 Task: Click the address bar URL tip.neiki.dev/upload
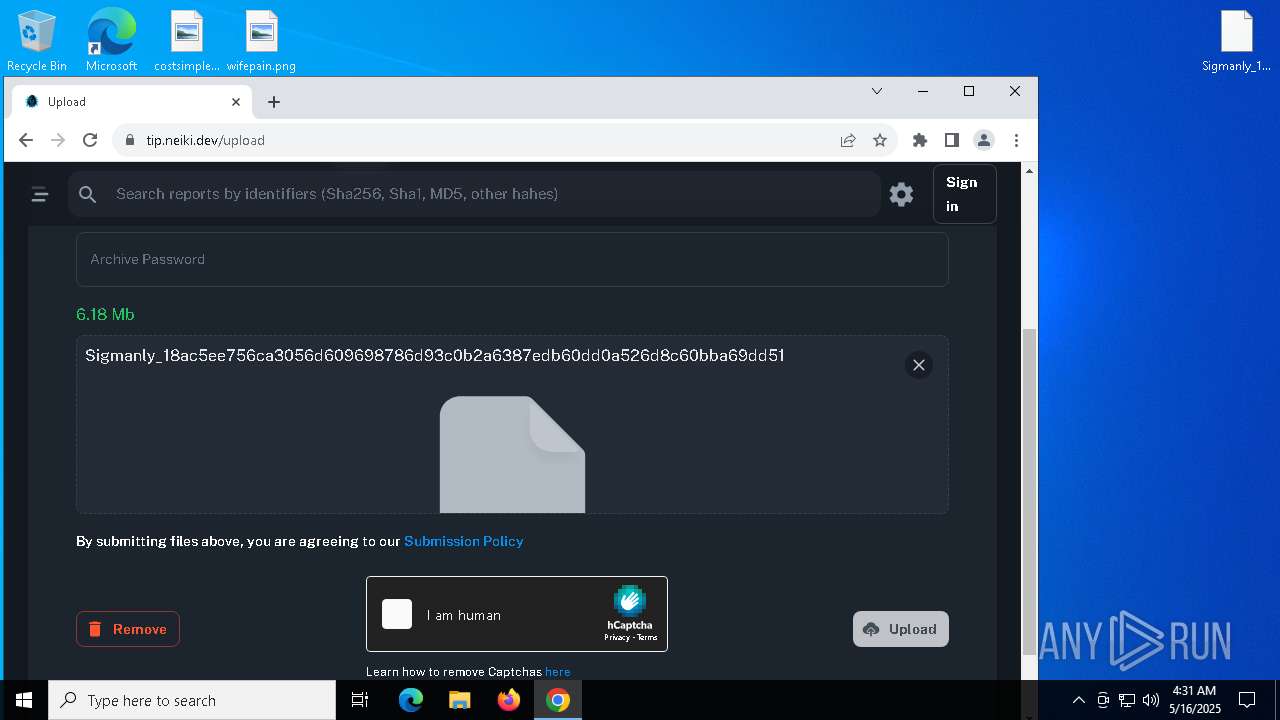click(x=205, y=140)
